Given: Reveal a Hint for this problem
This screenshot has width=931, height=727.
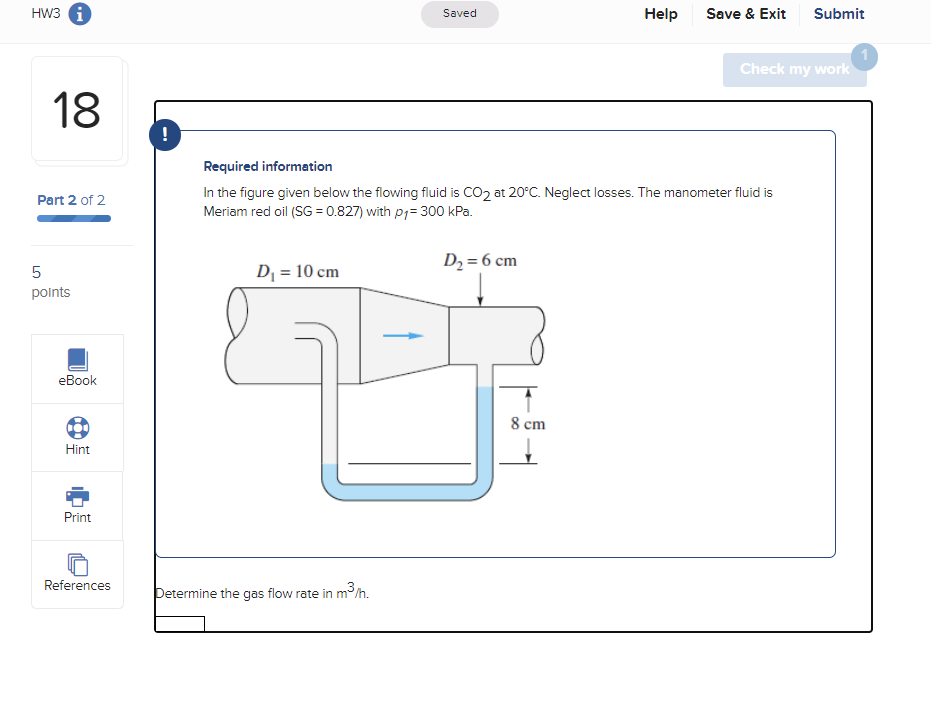Looking at the screenshot, I should coord(77,437).
